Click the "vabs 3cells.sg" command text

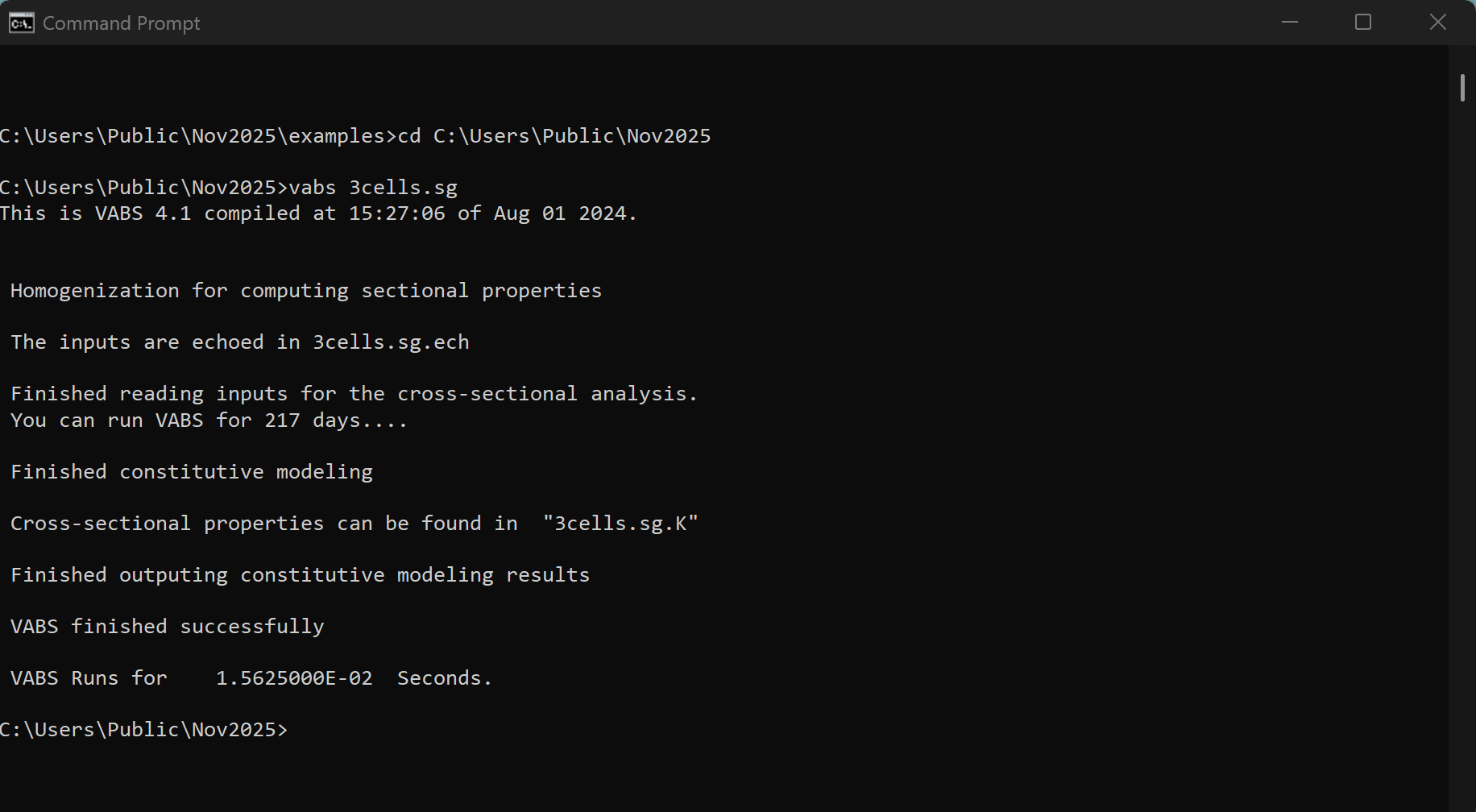click(373, 188)
